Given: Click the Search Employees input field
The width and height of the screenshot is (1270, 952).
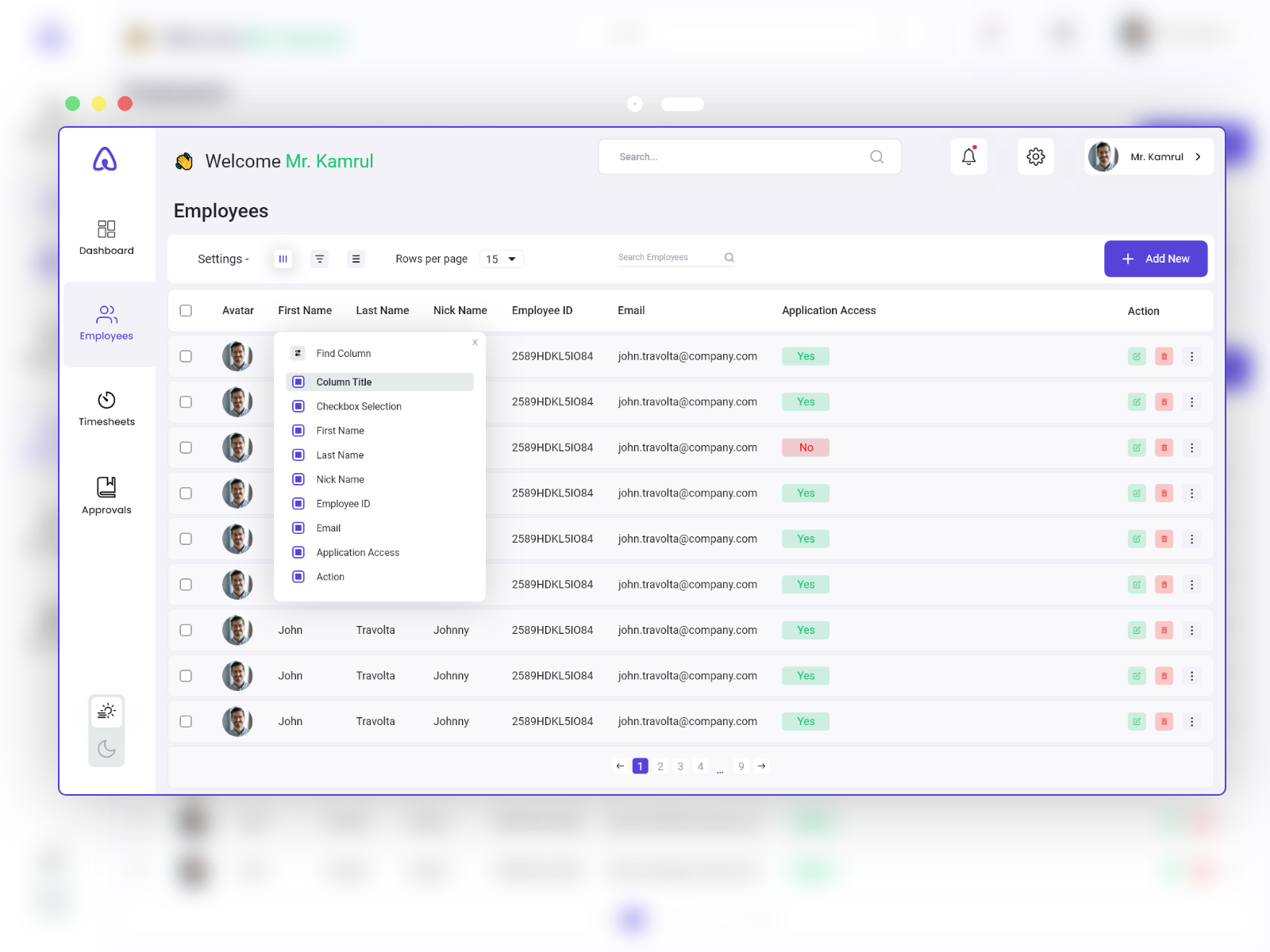Looking at the screenshot, I should click(667, 257).
